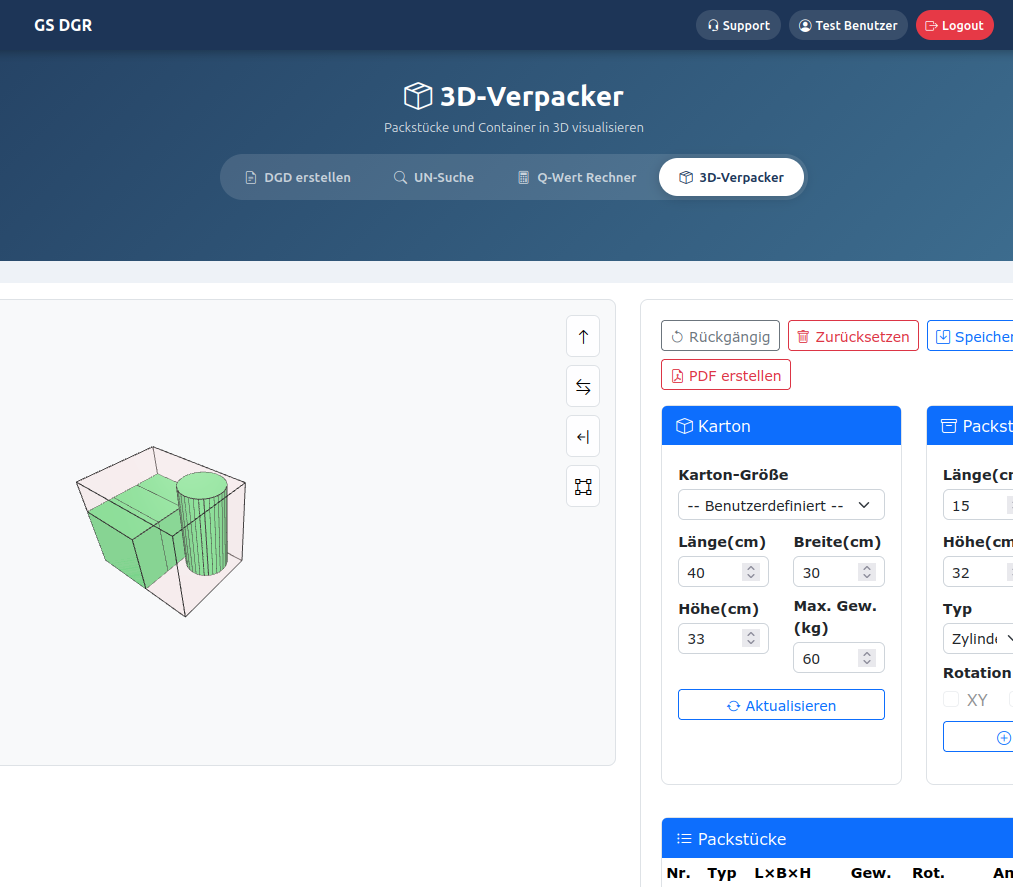Viewport: 1013px width, 887px height.
Task: Click the Karton Breite(cm) field with 30
Action: pos(839,572)
